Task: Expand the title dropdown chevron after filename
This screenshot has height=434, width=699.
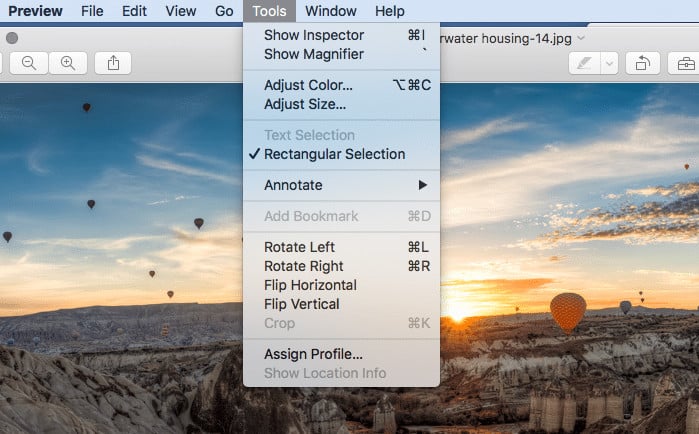Action: coord(581,38)
